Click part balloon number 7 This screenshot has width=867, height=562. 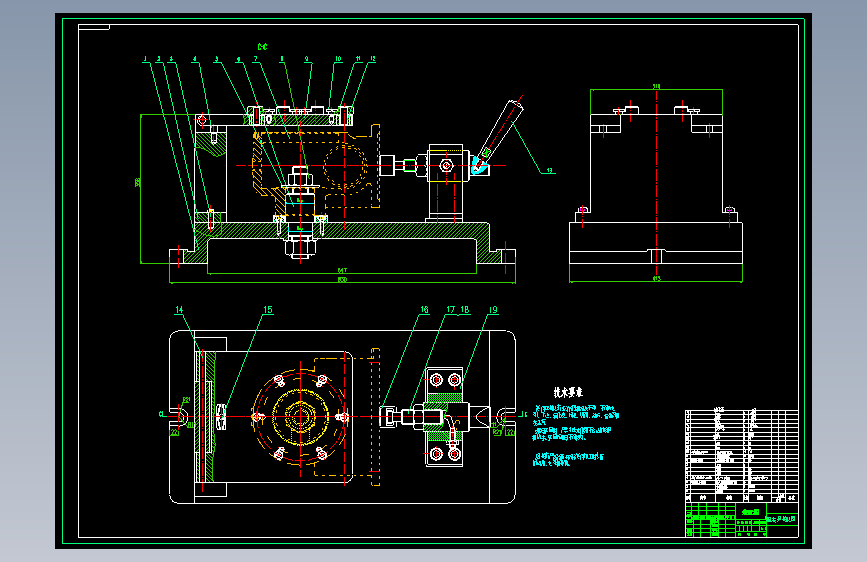255,59
